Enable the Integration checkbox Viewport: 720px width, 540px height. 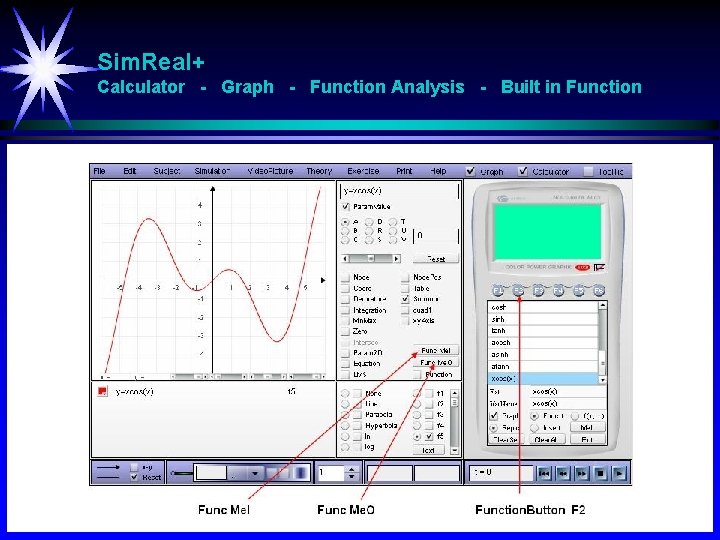click(x=345, y=310)
